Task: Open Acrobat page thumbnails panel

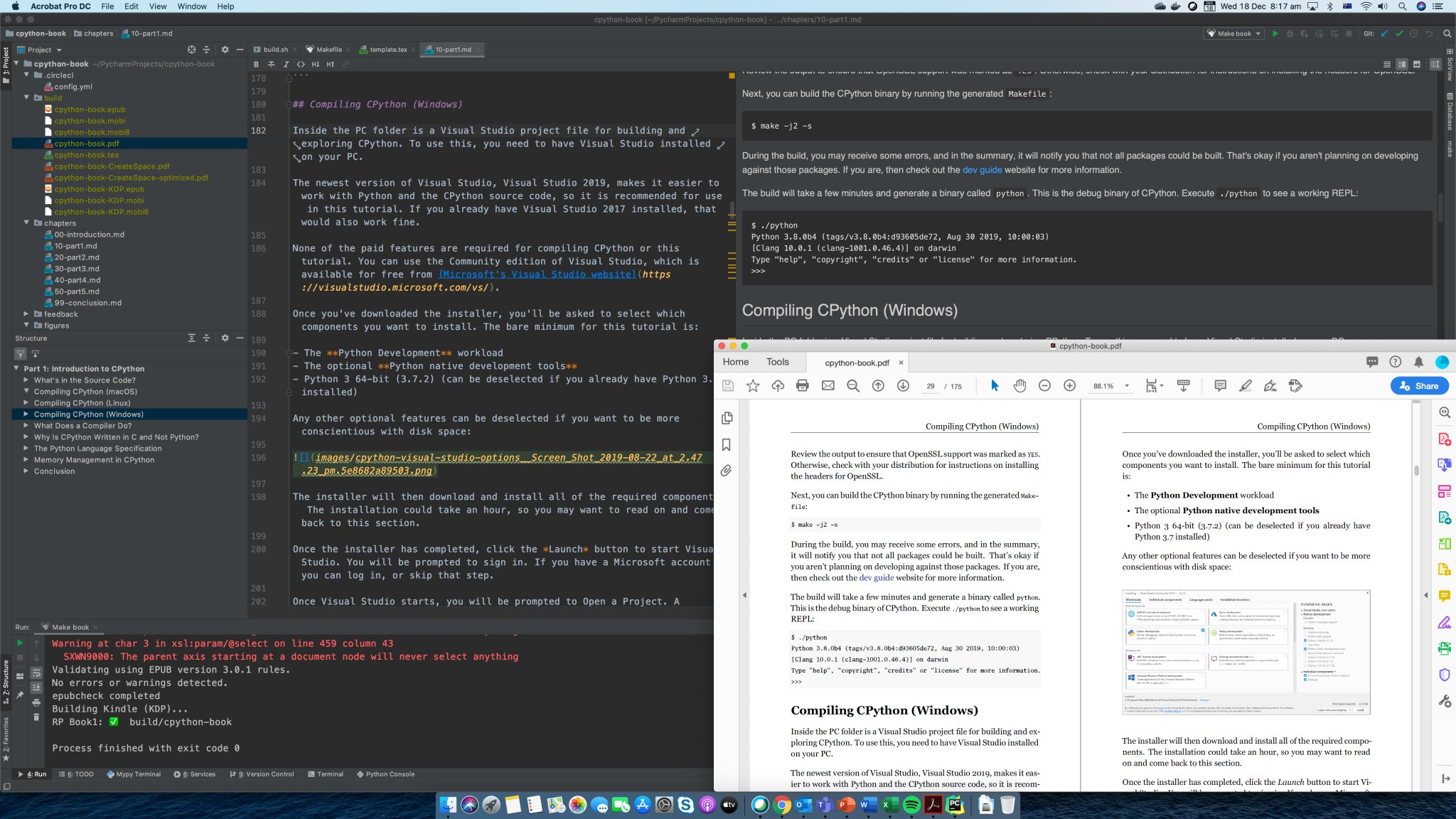Action: click(x=727, y=418)
